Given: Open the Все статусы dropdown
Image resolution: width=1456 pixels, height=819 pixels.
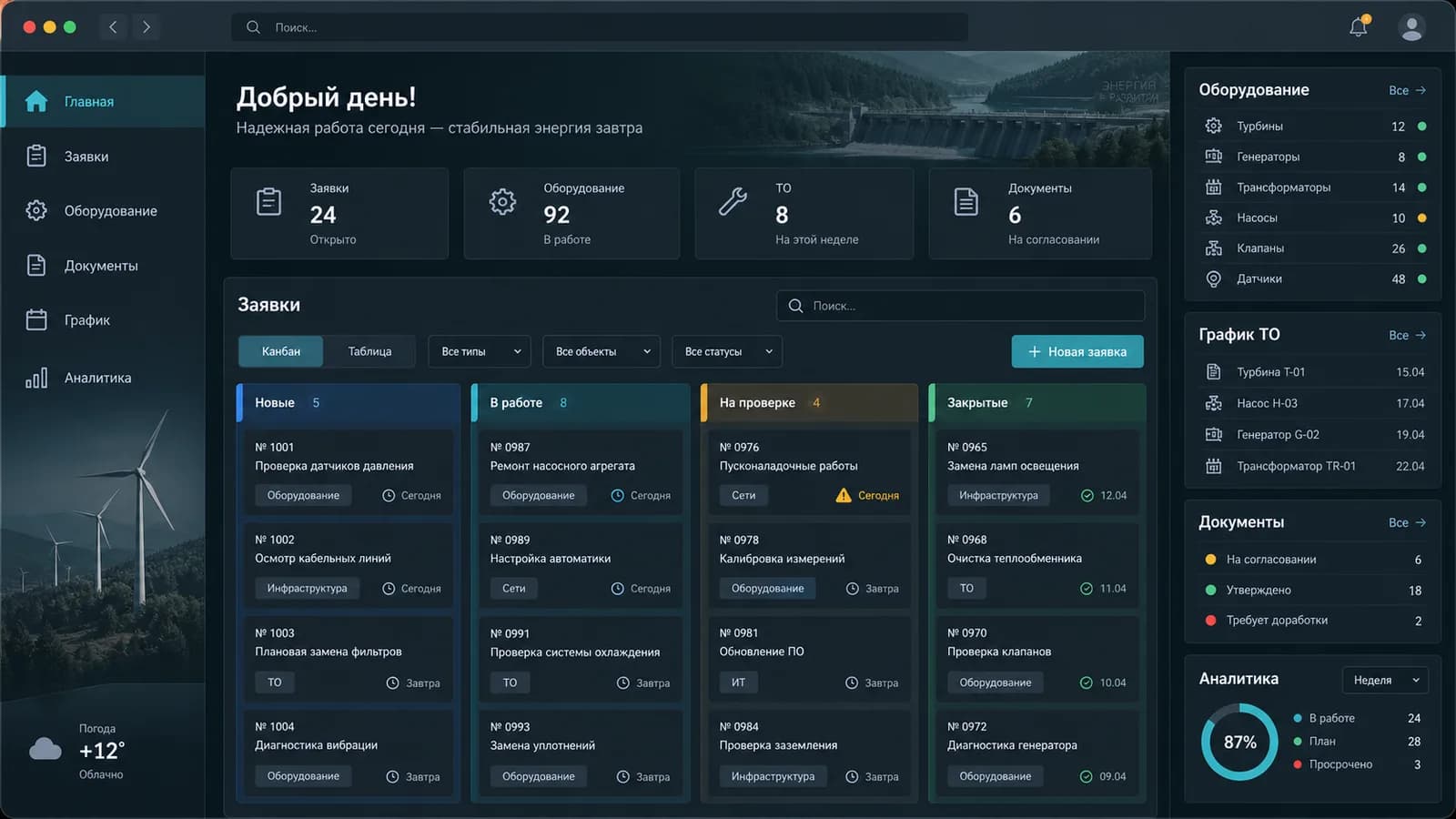Looking at the screenshot, I should pos(727,351).
